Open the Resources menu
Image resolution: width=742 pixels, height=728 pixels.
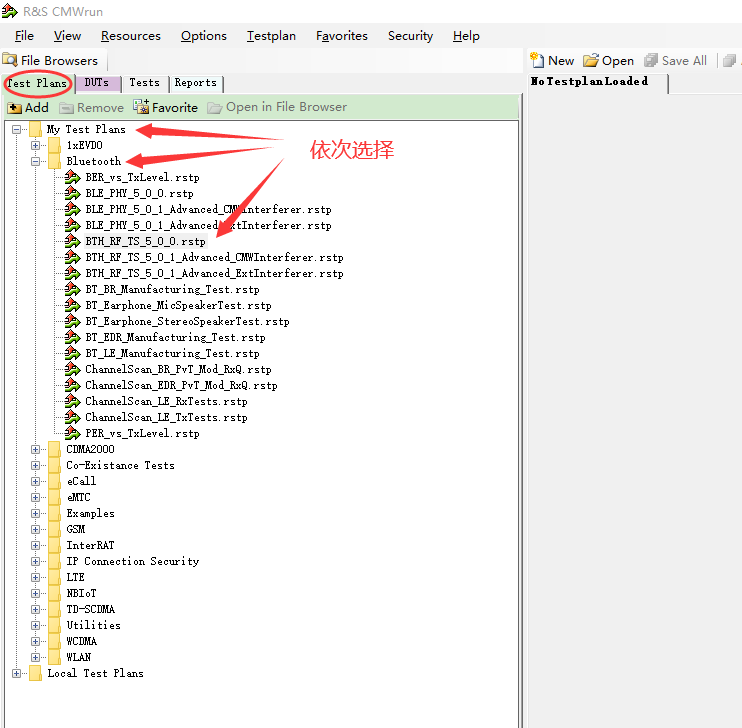pyautogui.click(x=131, y=36)
